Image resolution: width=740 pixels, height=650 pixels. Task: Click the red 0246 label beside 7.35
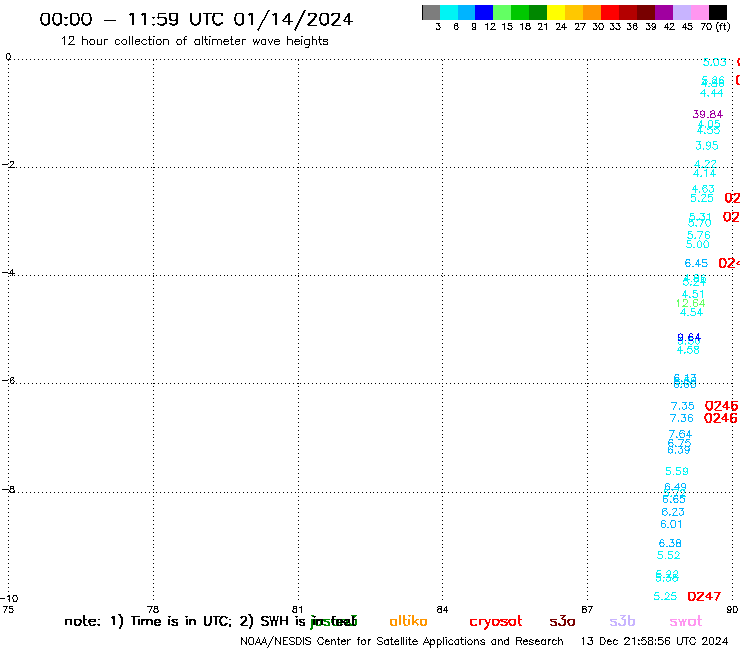pyautogui.click(x=721, y=406)
